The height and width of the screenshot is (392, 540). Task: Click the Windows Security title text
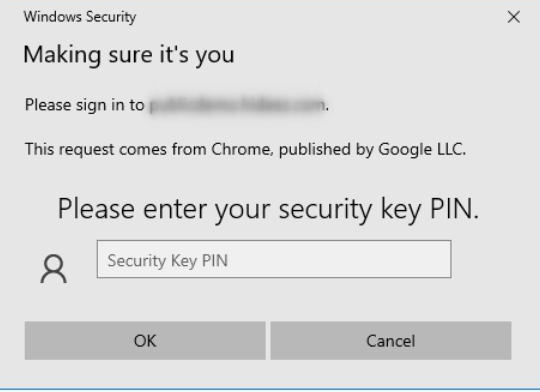click(80, 17)
